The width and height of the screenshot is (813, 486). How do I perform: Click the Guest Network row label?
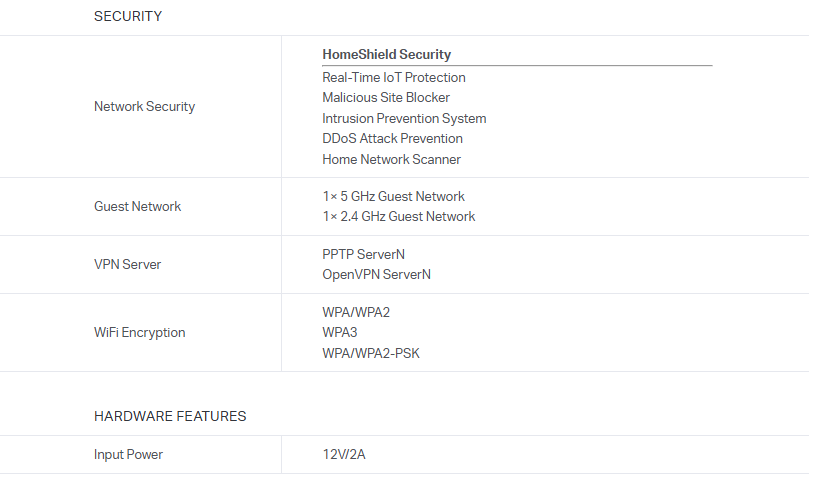point(137,206)
